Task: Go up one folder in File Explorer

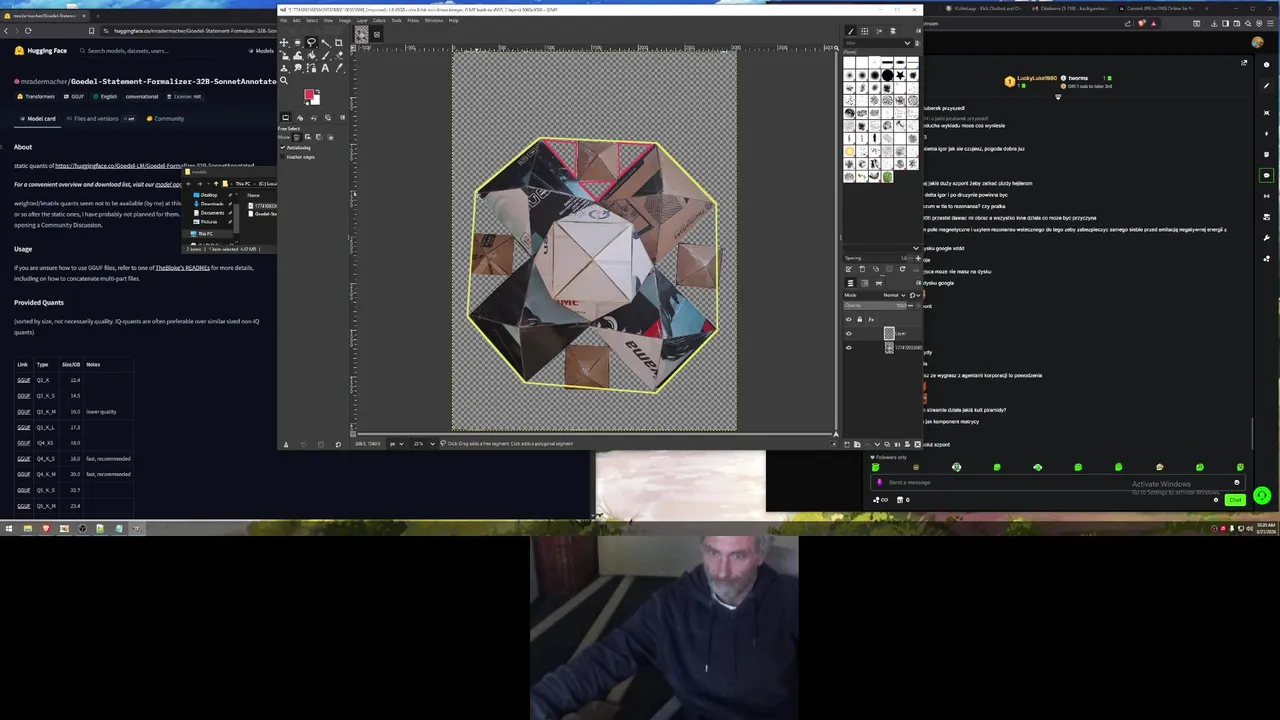Action: tap(216, 184)
